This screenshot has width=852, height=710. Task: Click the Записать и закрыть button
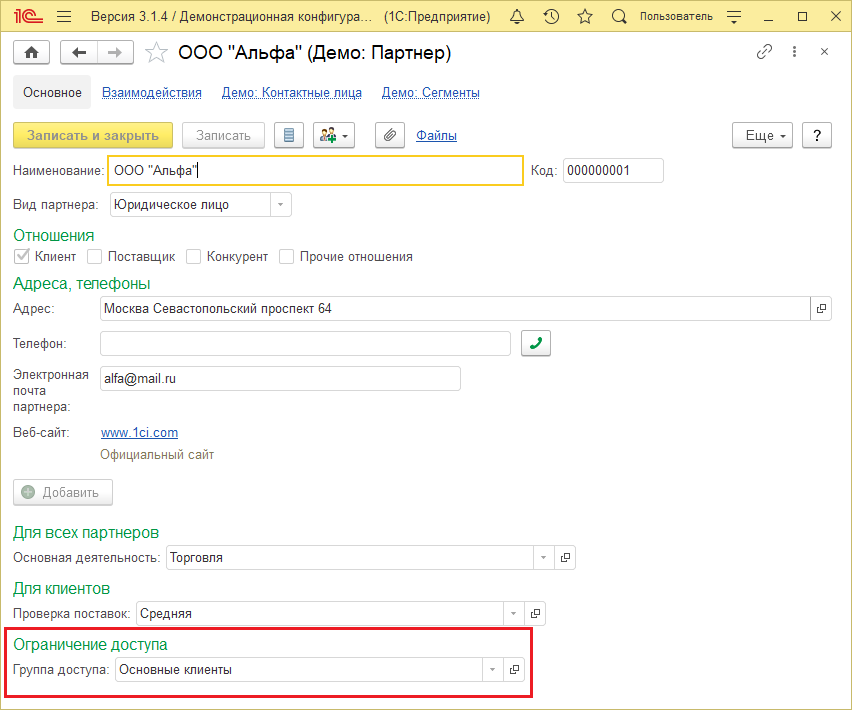point(93,135)
